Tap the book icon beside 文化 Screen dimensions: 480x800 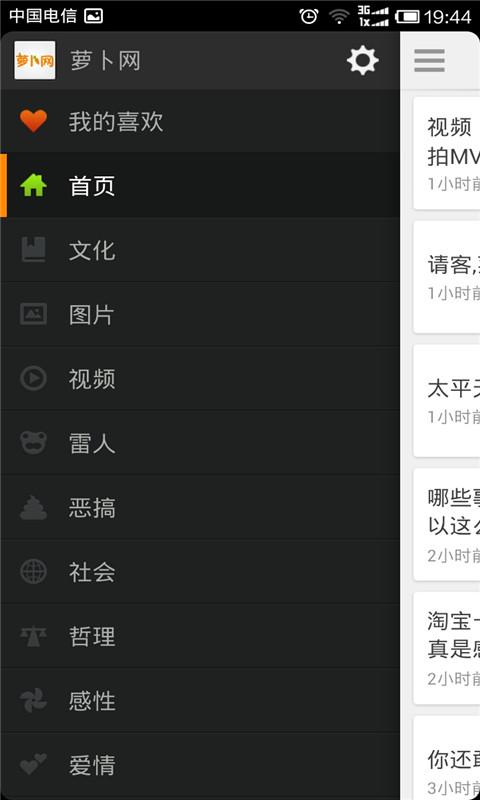pyautogui.click(x=34, y=250)
